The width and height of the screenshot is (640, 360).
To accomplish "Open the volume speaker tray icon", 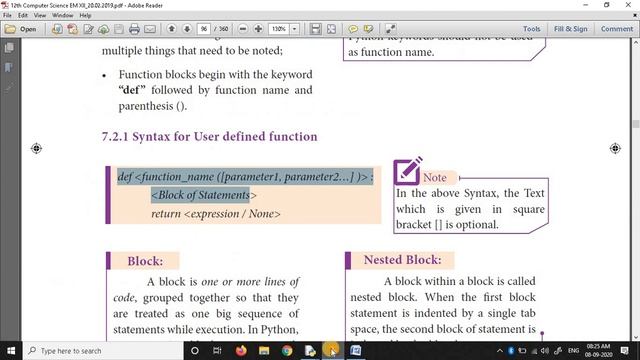I will (x=544, y=351).
